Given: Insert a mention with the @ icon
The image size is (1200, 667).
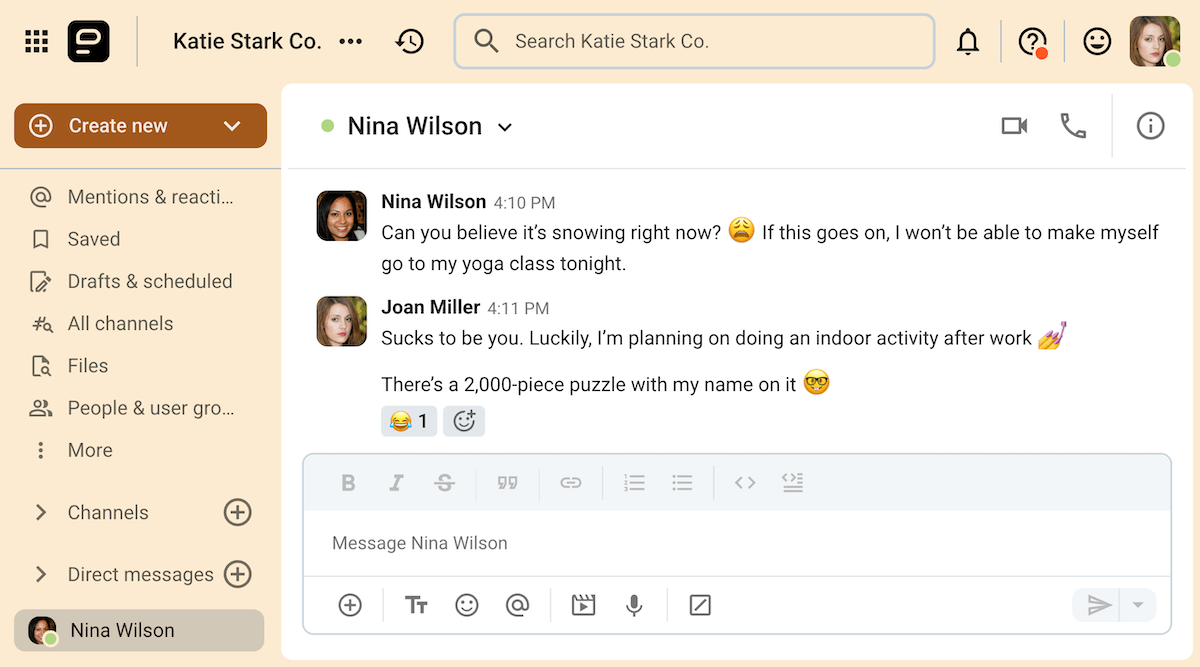Looking at the screenshot, I should click(x=517, y=605).
